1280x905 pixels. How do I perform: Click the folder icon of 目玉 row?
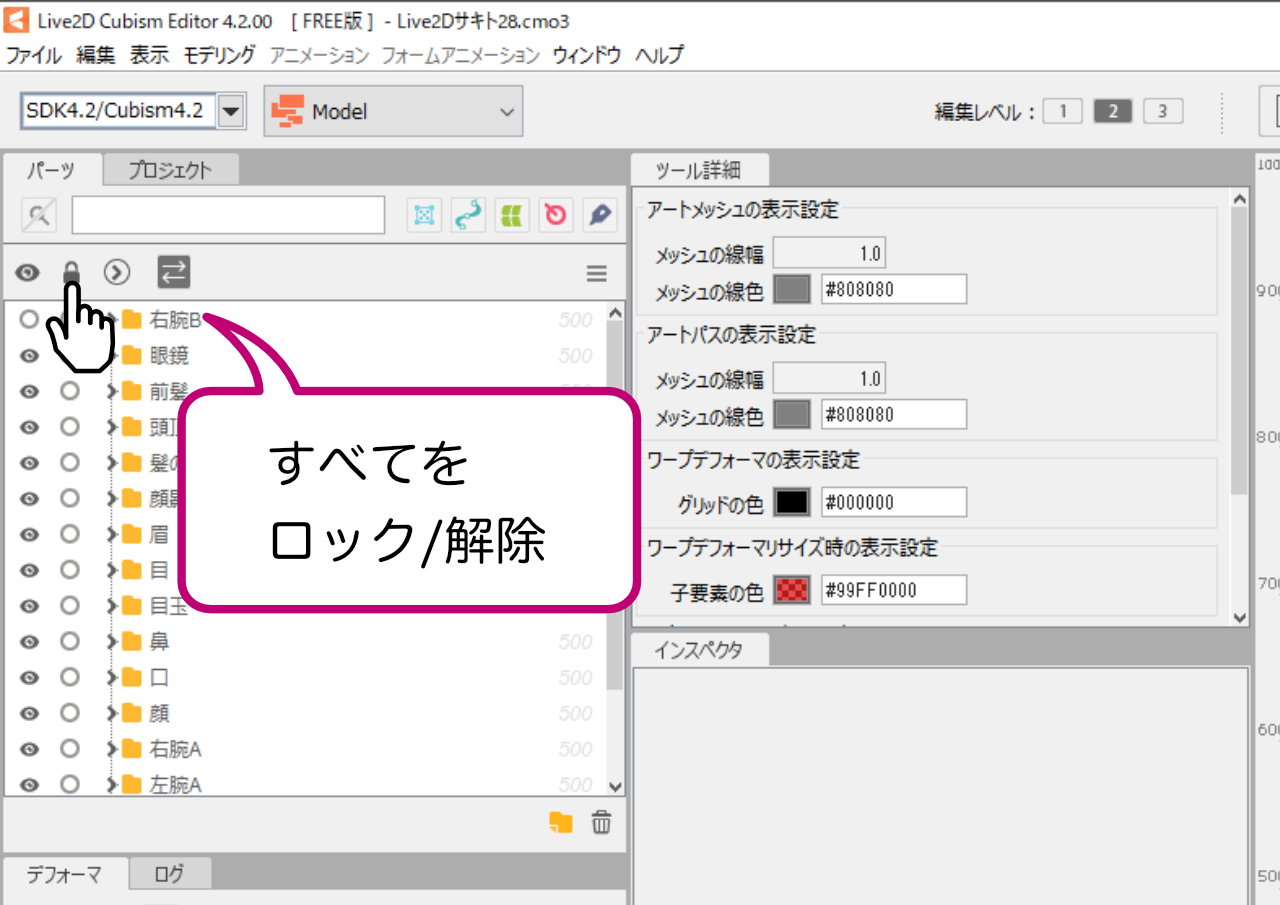pos(132,606)
